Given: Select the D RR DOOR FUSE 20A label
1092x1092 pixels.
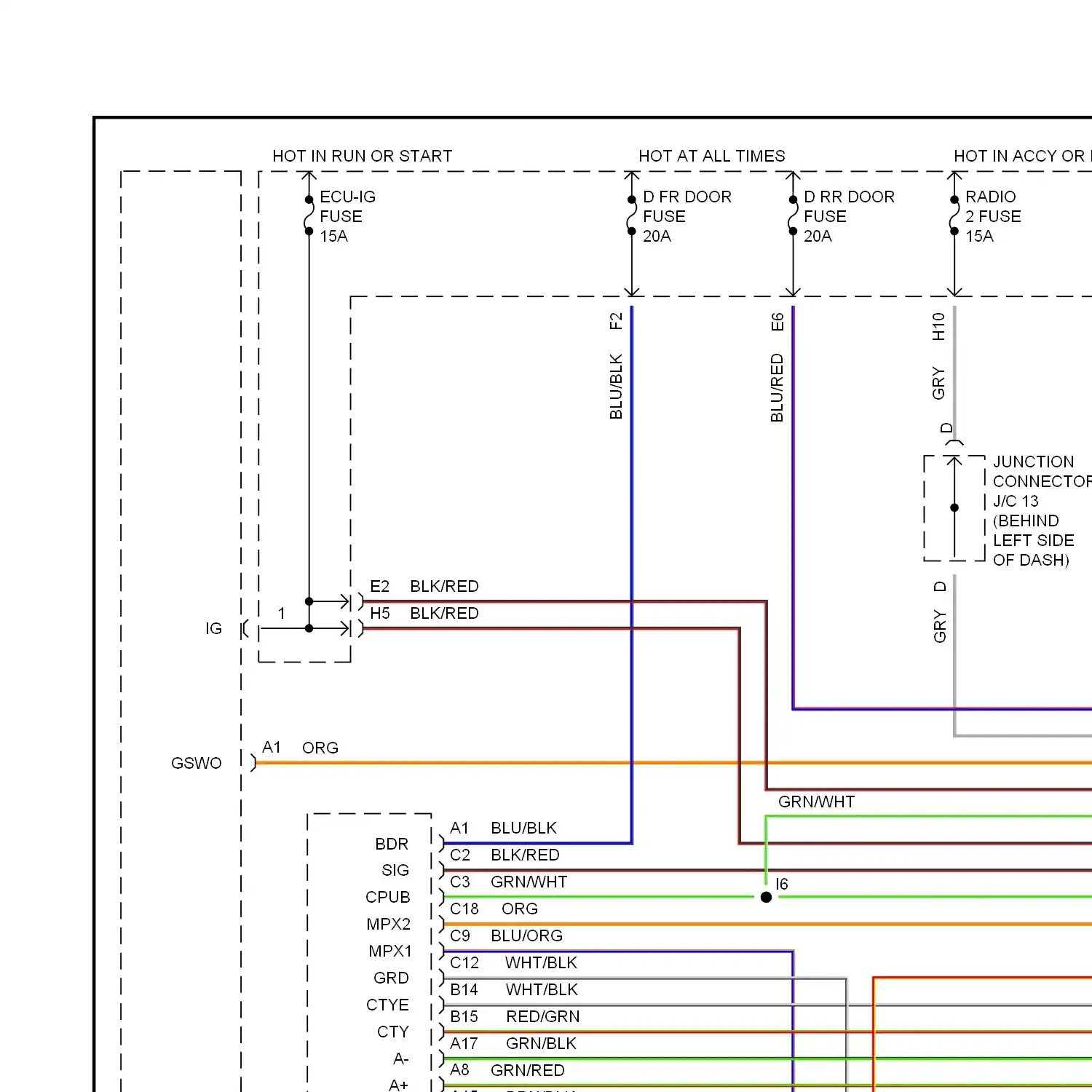Looking at the screenshot, I should tap(849, 216).
